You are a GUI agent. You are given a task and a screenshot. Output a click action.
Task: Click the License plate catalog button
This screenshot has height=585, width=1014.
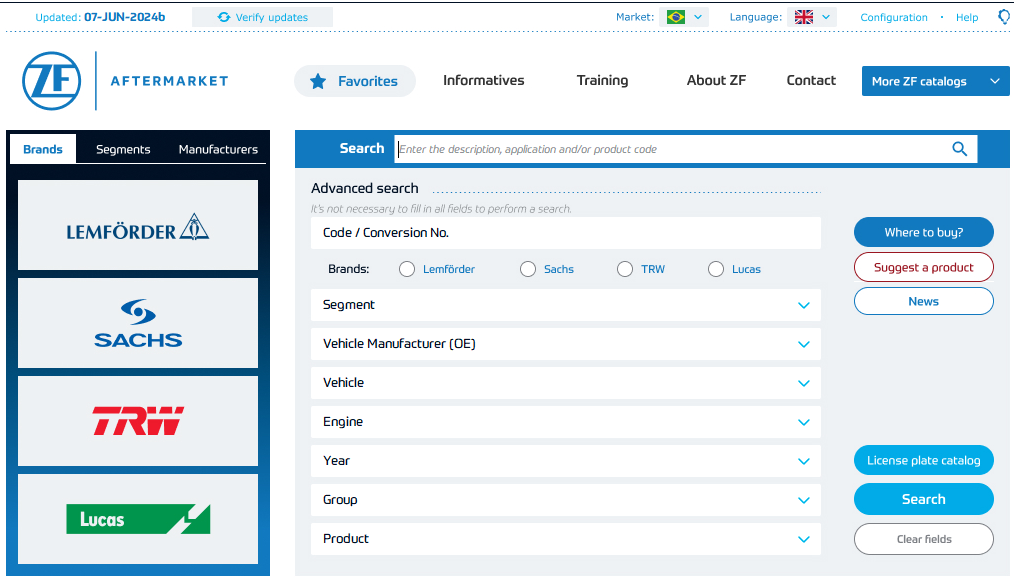point(923,460)
